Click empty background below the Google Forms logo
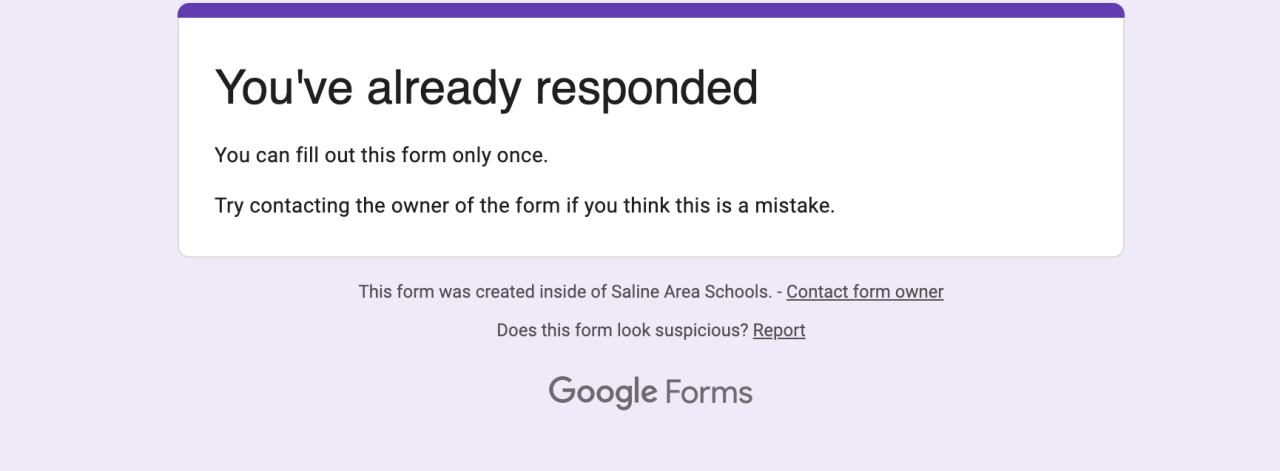The height and width of the screenshot is (471, 1280). coord(650,445)
